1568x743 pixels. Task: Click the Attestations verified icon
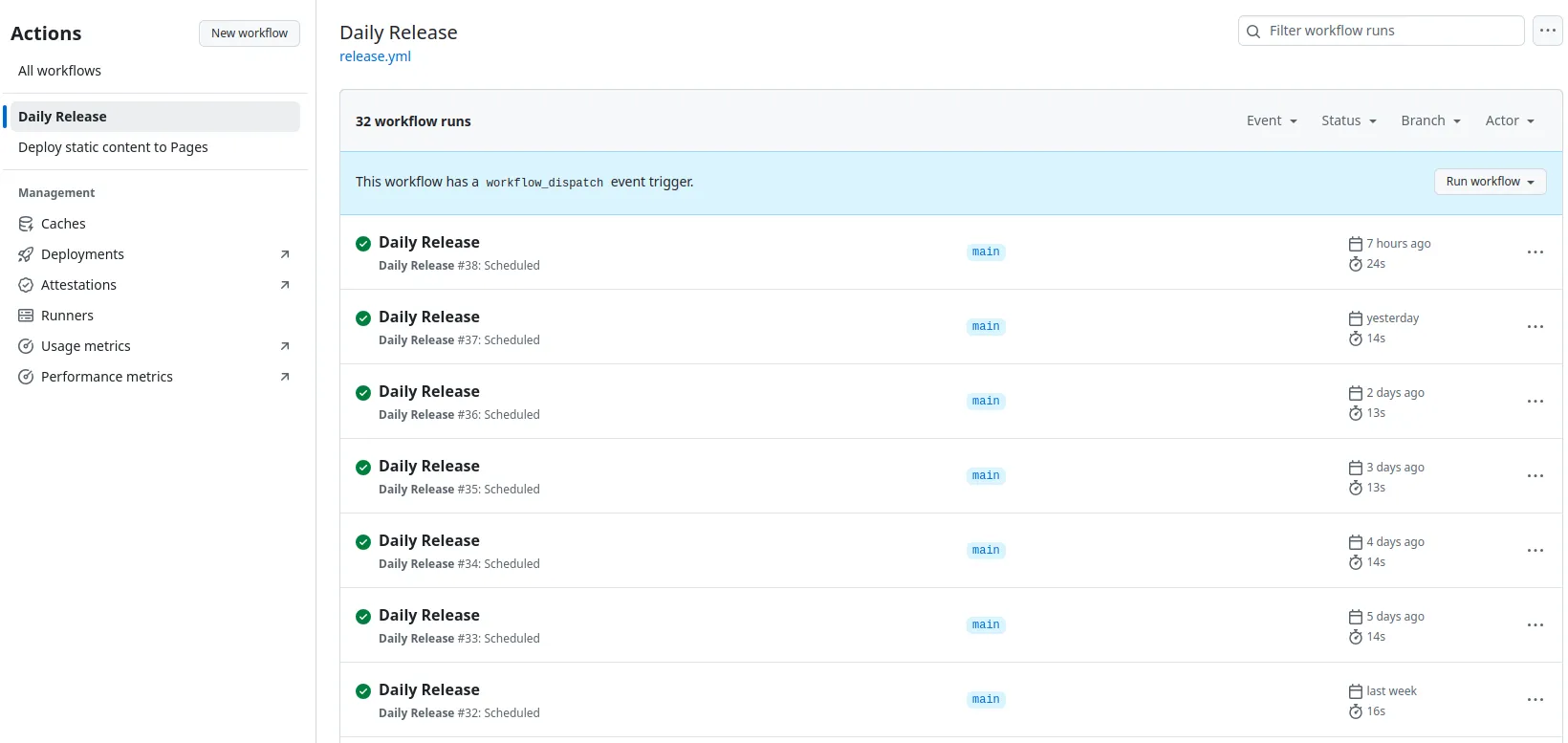(26, 285)
